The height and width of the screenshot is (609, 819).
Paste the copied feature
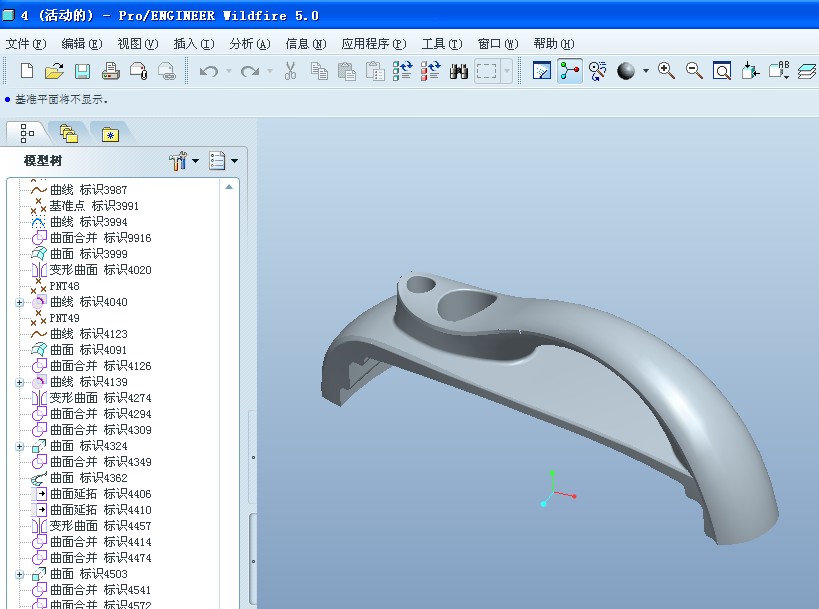347,71
